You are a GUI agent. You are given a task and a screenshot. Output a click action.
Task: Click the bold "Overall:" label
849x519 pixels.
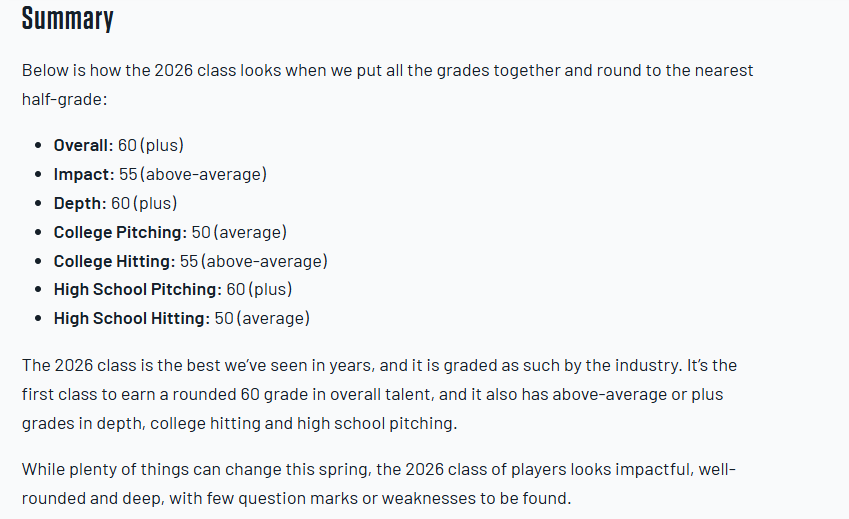click(83, 145)
